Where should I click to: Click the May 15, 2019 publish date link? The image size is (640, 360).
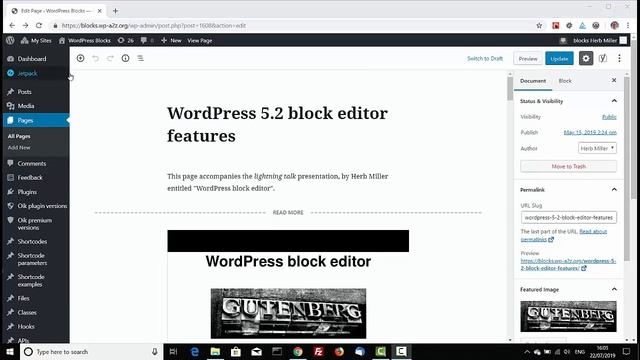[590, 132]
